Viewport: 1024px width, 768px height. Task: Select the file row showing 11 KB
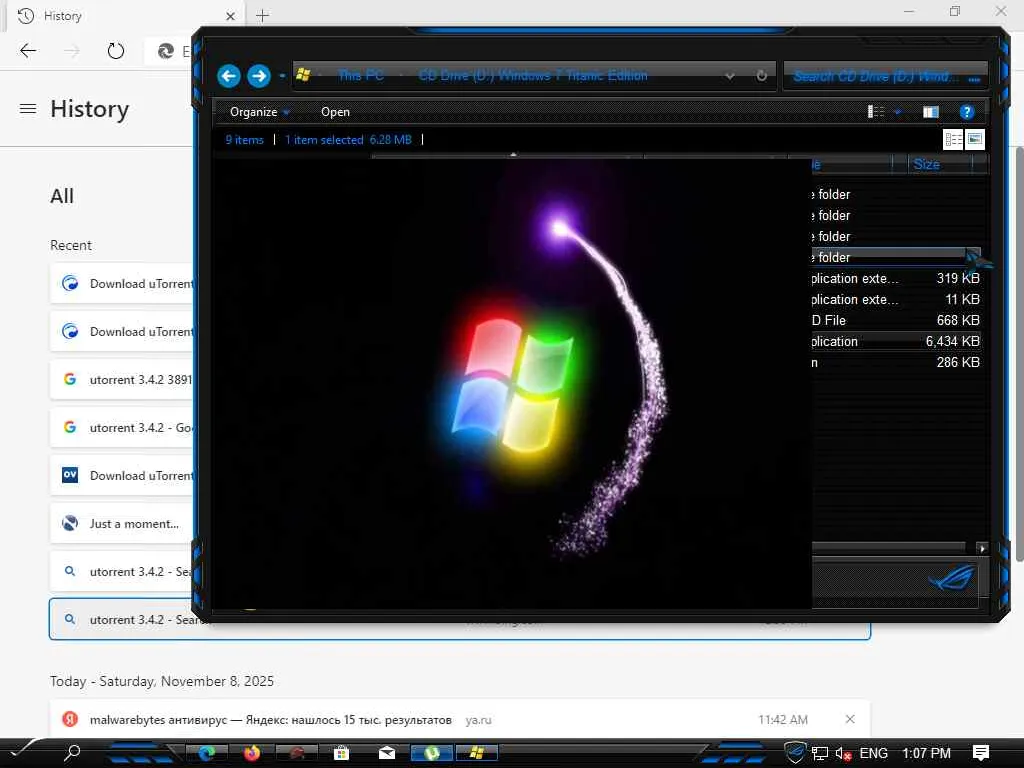(896, 299)
